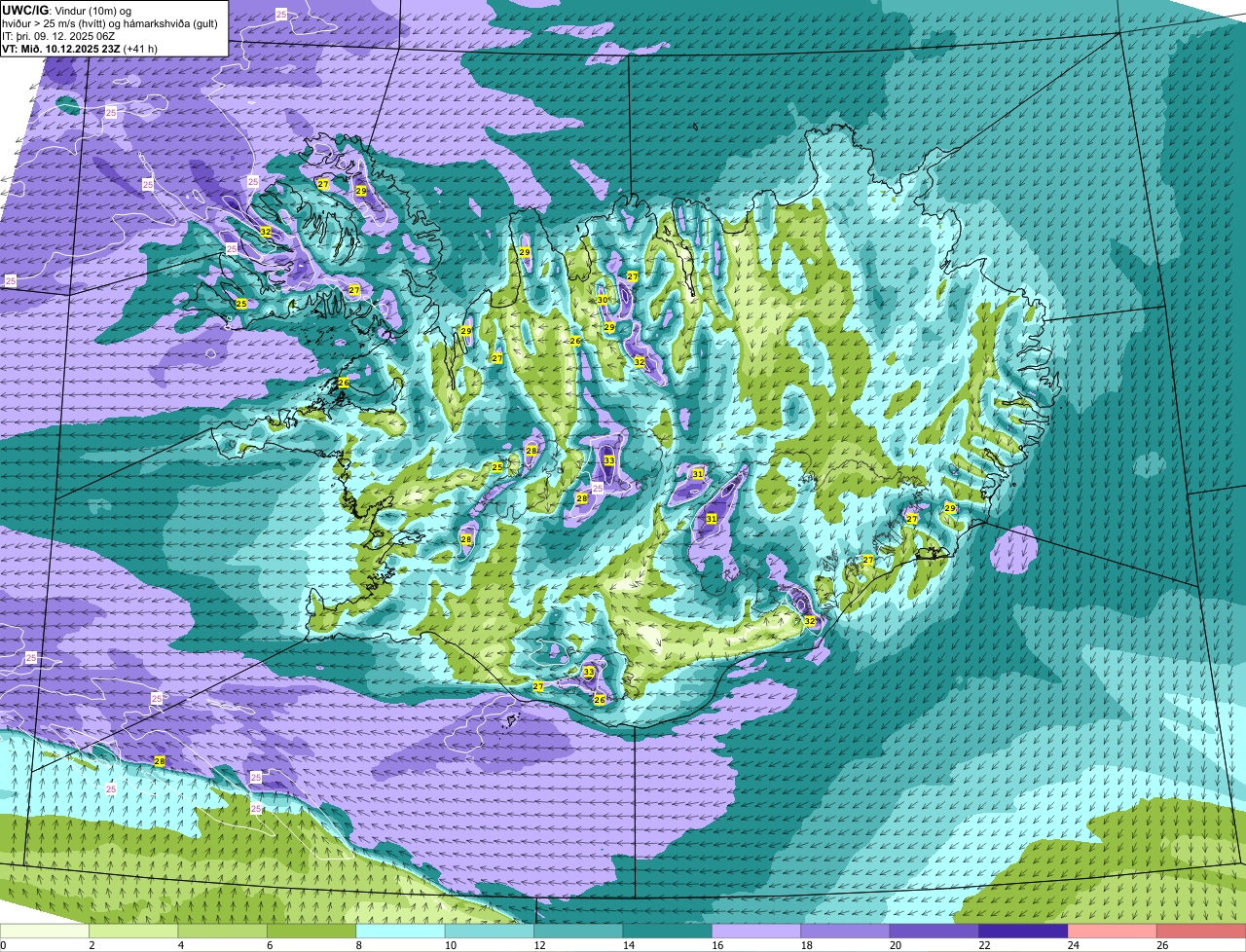Click the yellow "29" gust label on the east coast

pos(950,508)
